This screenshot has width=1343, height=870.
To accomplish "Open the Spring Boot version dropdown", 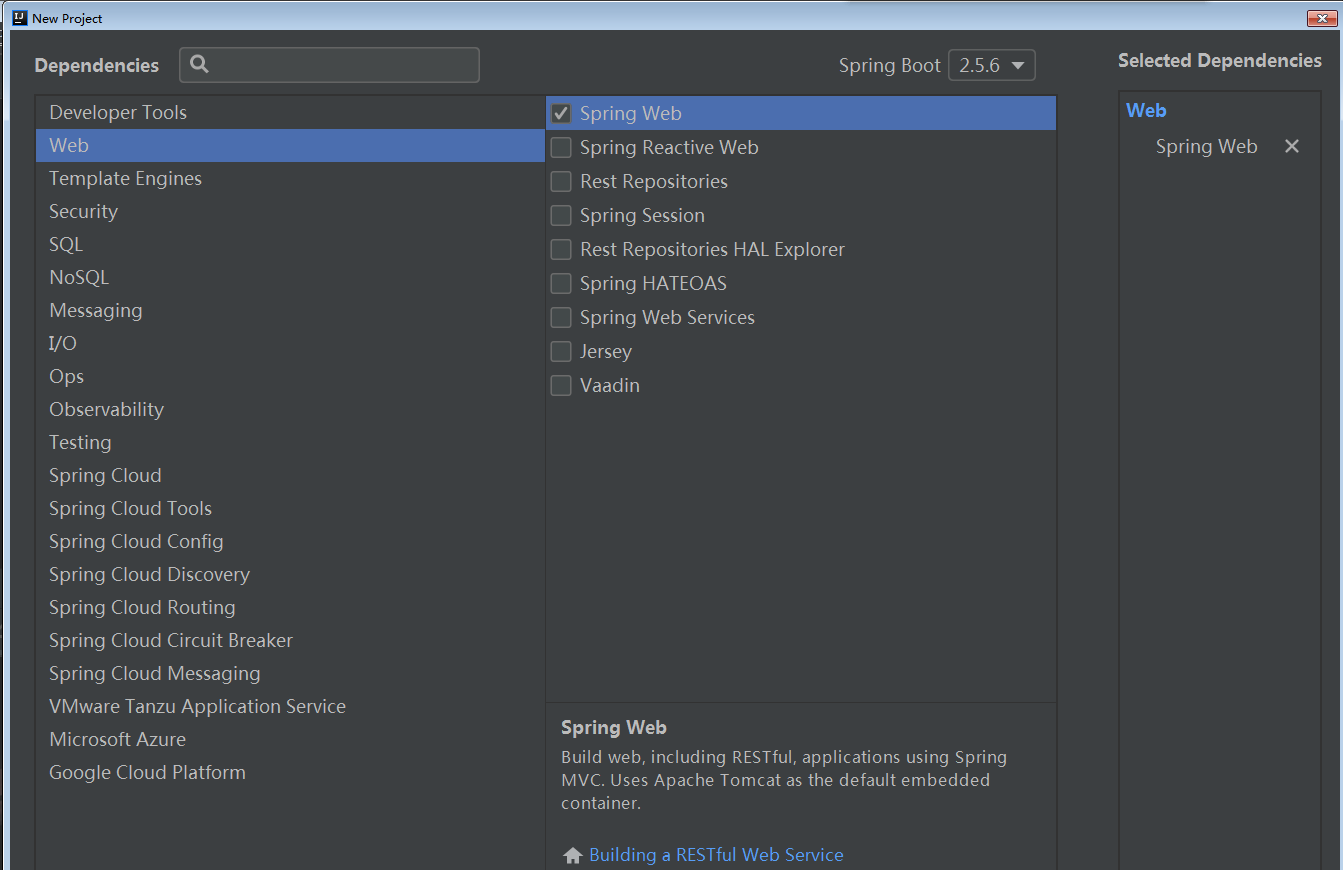I will pos(991,65).
